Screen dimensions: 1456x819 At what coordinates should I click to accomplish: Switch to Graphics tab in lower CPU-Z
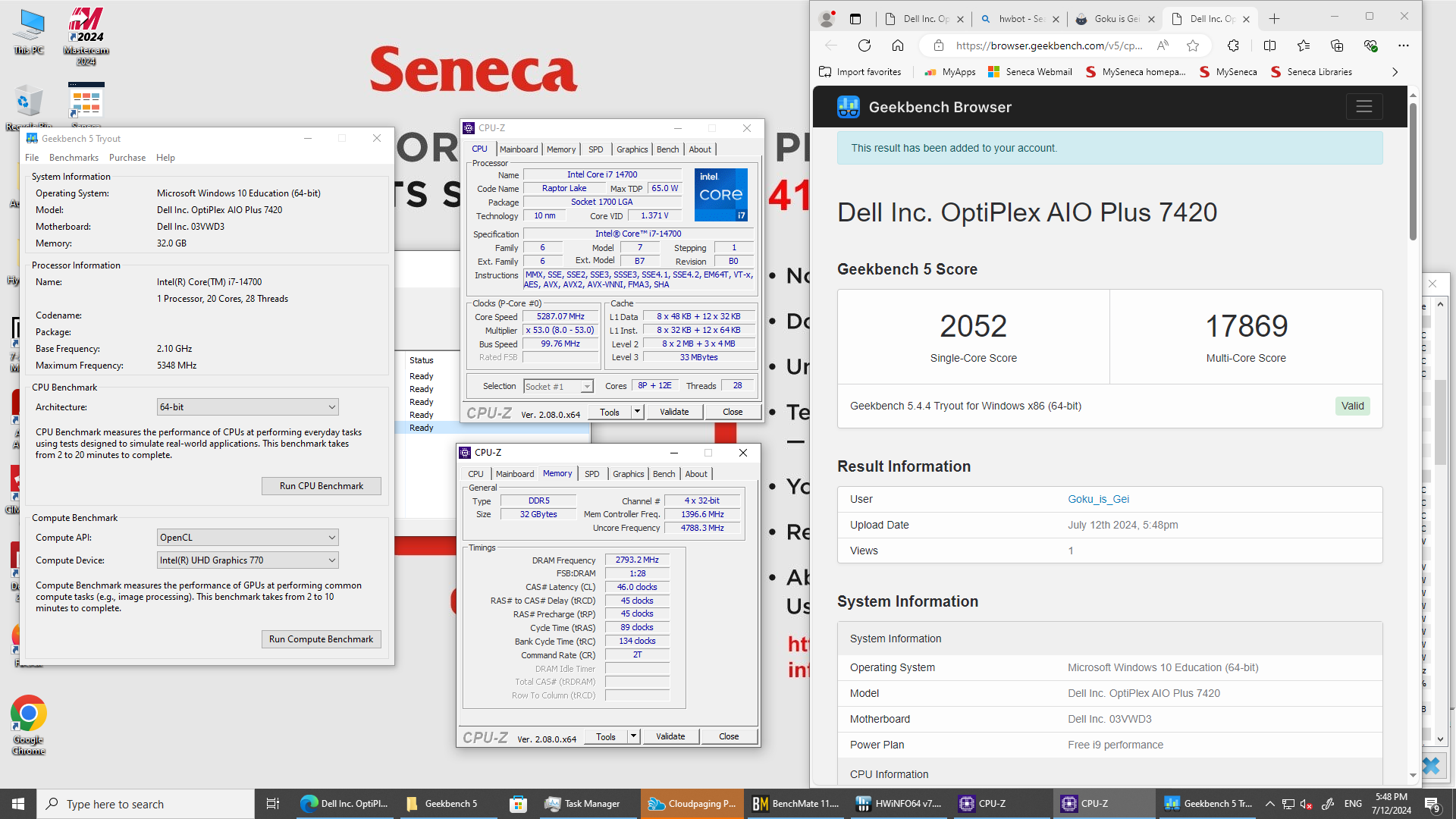click(628, 474)
